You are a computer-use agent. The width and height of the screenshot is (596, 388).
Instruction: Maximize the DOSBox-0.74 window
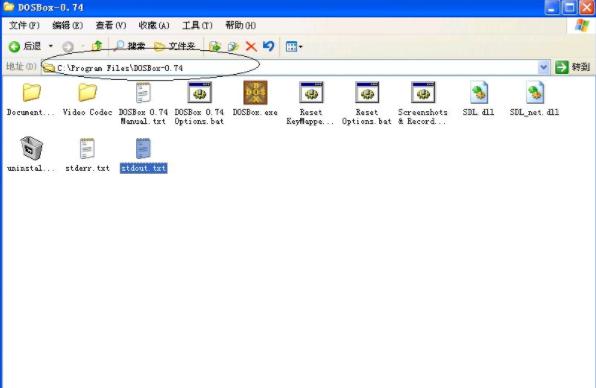coord(569,7)
